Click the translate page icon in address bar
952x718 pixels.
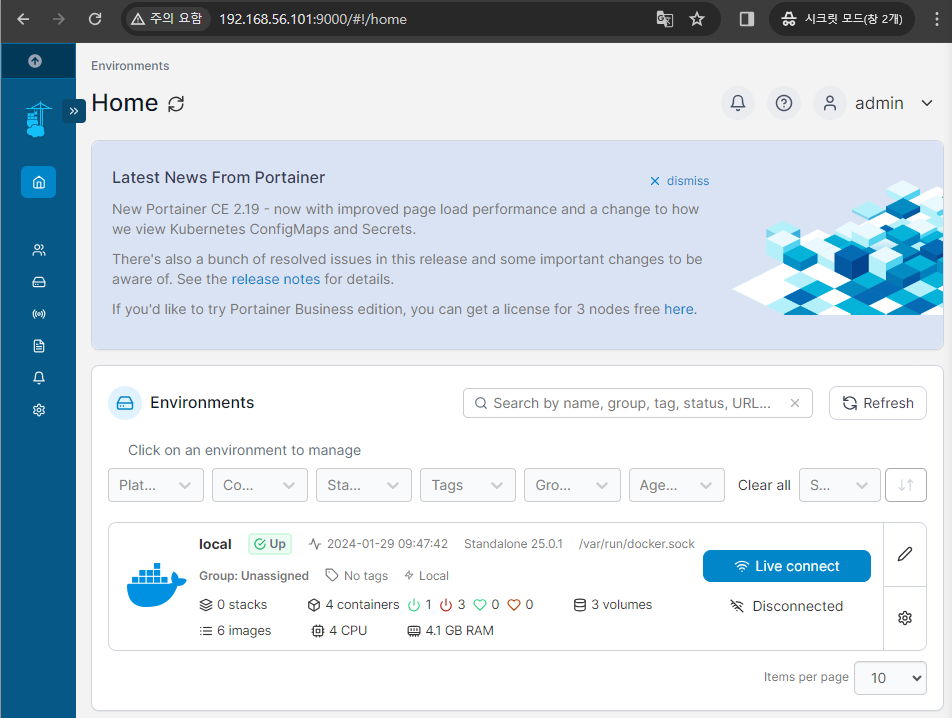665,19
